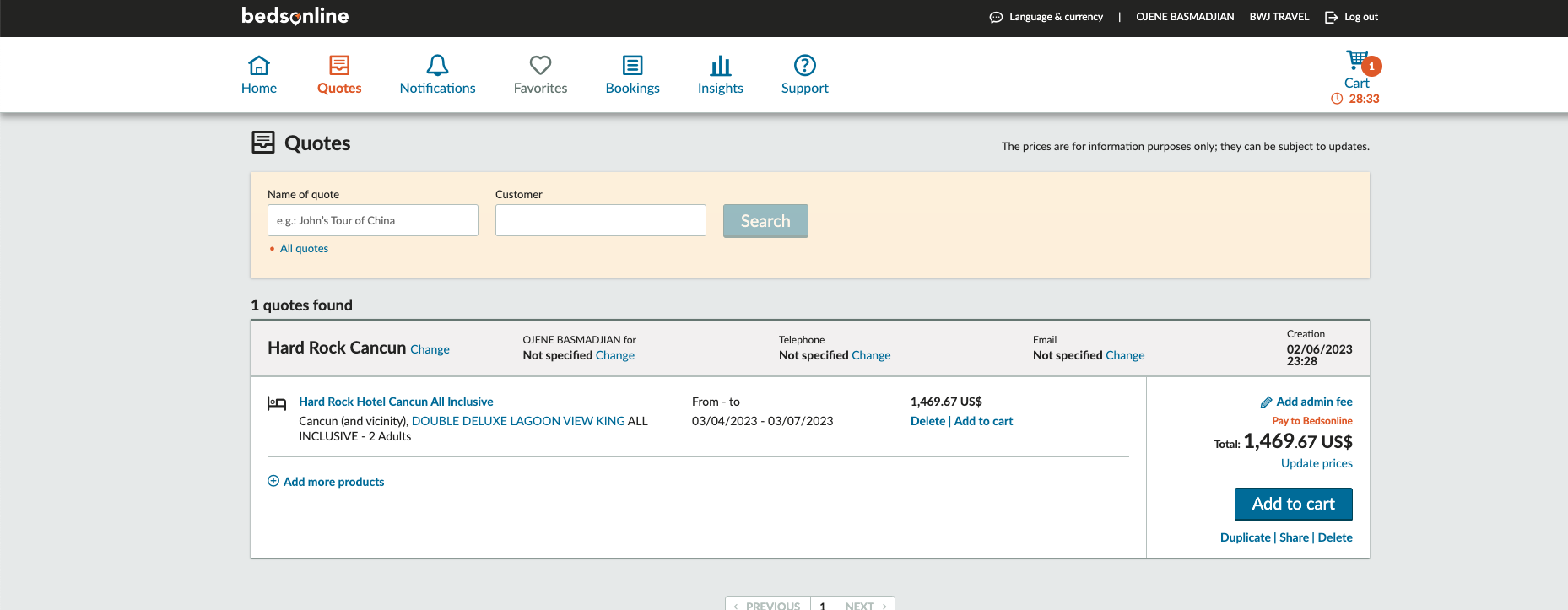Duplicate the quote

[x=1245, y=537]
